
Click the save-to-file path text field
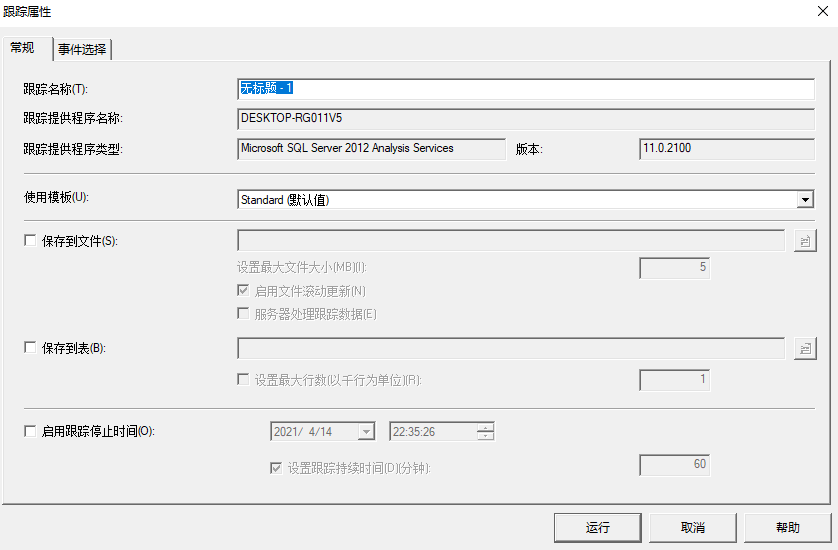tap(511, 241)
